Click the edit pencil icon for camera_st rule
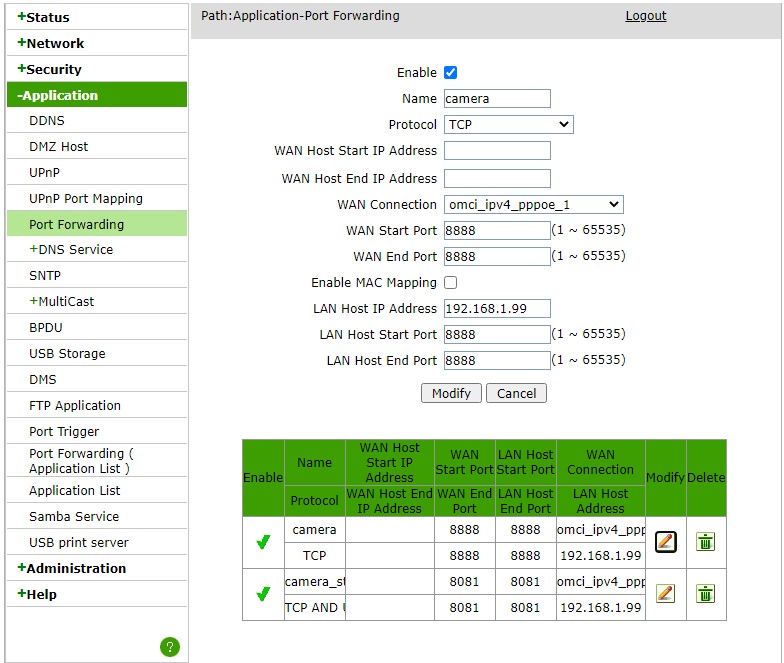This screenshot has width=784, height=663. (x=666, y=594)
